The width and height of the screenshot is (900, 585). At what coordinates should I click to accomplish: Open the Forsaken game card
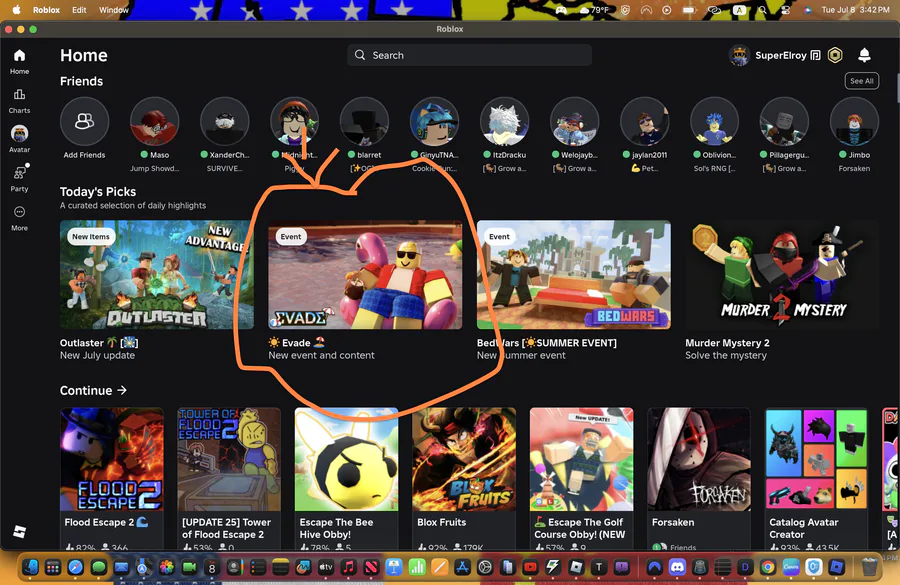(699, 478)
